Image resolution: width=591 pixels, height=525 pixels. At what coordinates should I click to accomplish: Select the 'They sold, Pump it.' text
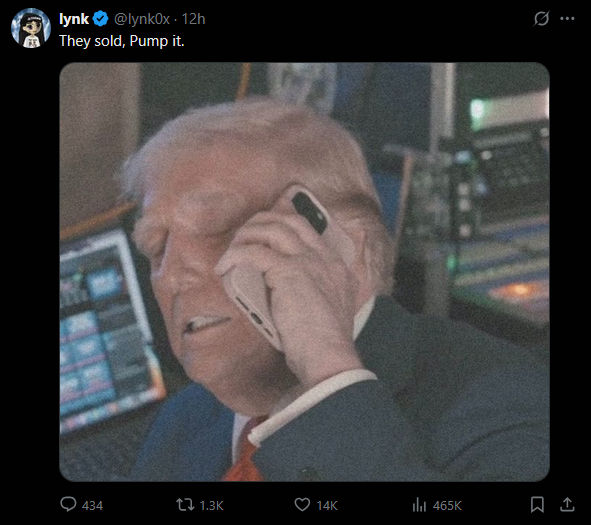122,41
